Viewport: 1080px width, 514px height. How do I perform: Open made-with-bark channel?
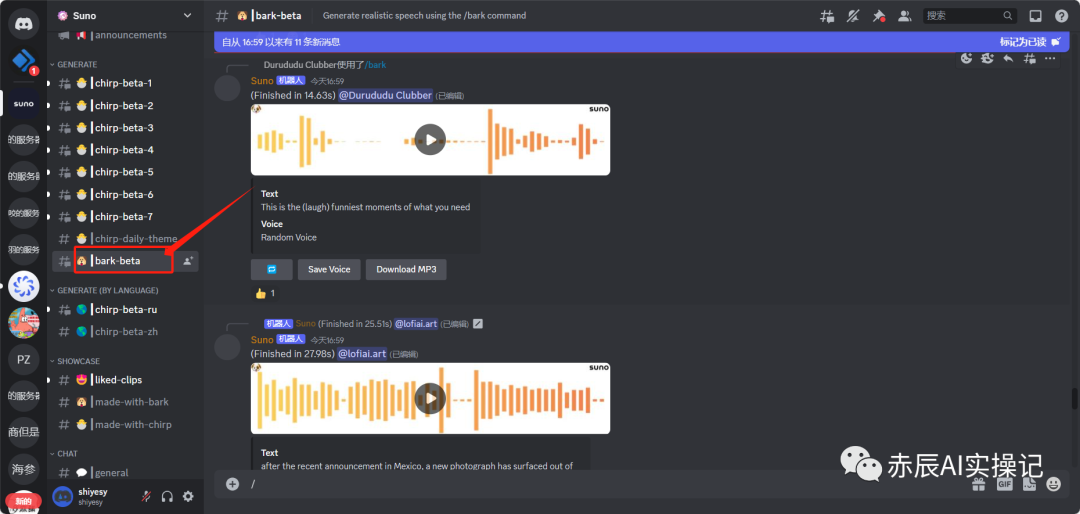tap(125, 402)
